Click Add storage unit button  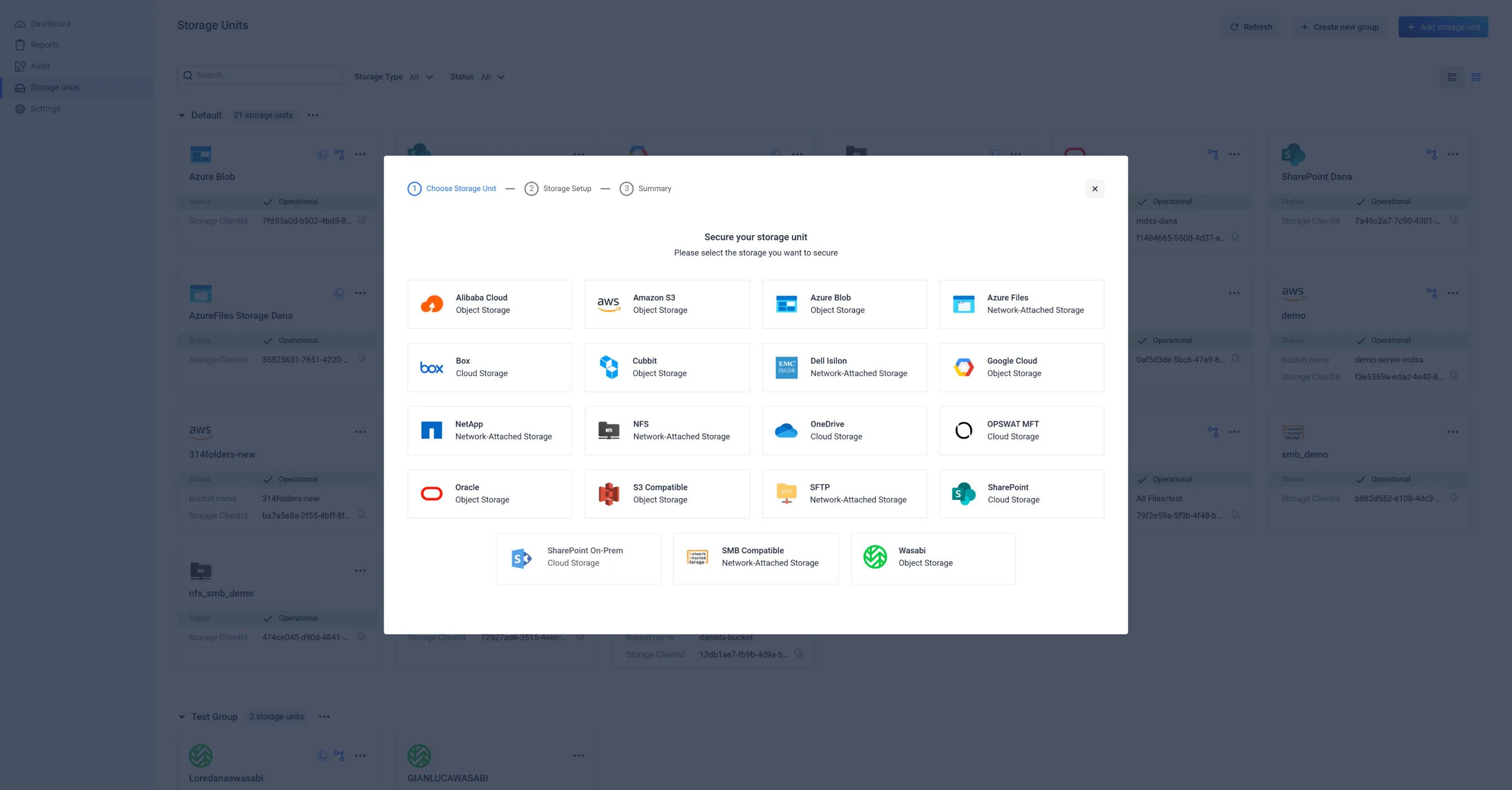coord(1443,27)
